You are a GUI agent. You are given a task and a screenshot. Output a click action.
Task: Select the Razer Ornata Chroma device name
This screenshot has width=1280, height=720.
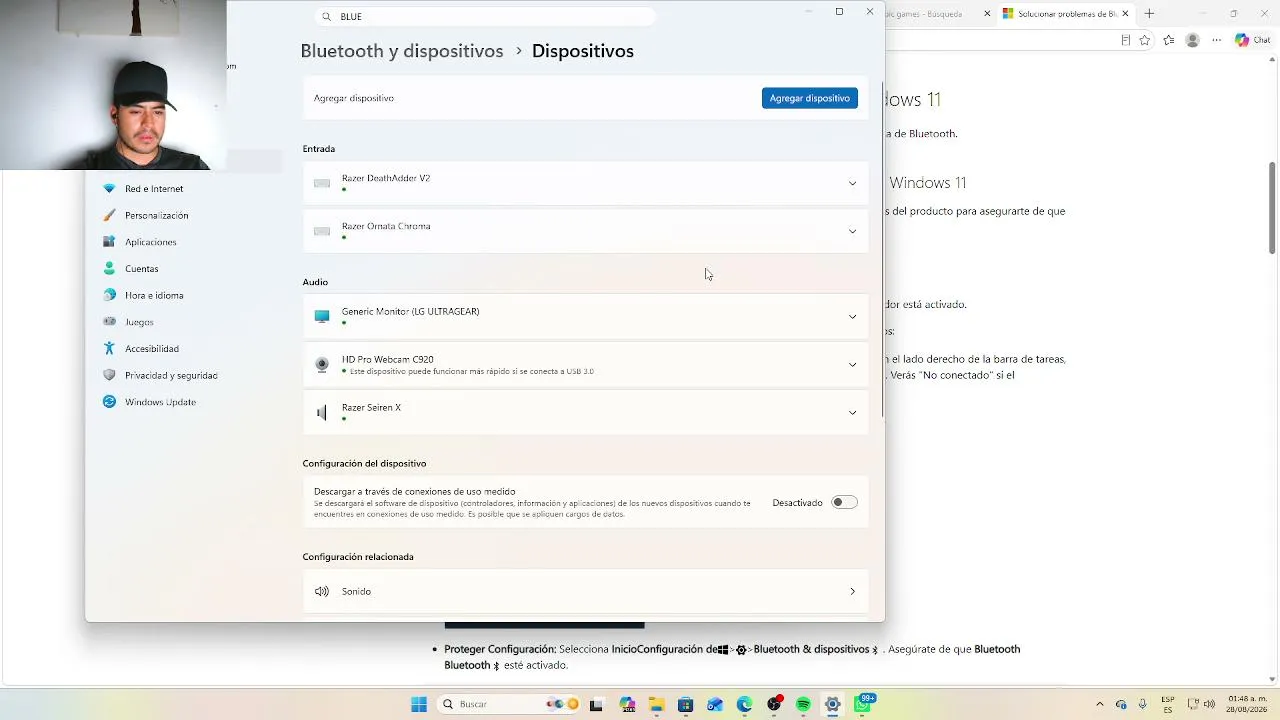386,226
